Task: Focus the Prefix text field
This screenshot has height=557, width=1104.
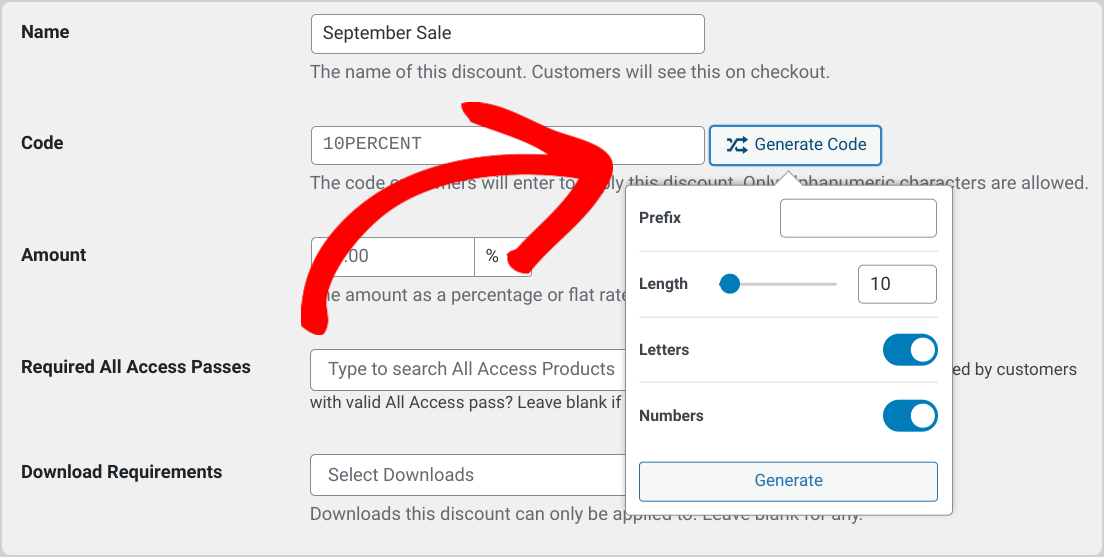Action: (858, 218)
